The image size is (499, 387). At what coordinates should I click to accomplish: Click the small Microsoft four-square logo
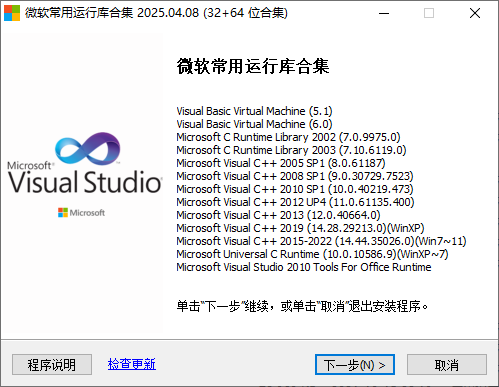(63, 213)
